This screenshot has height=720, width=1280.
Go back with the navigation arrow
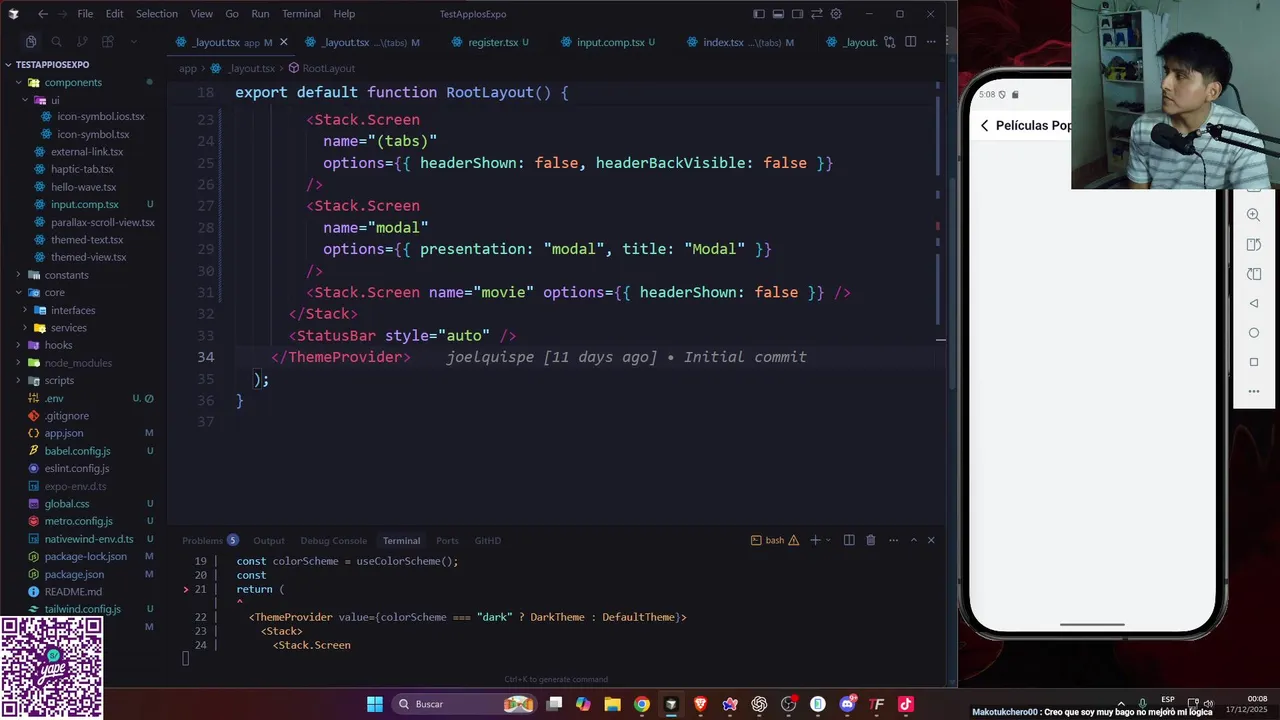tap(42, 14)
